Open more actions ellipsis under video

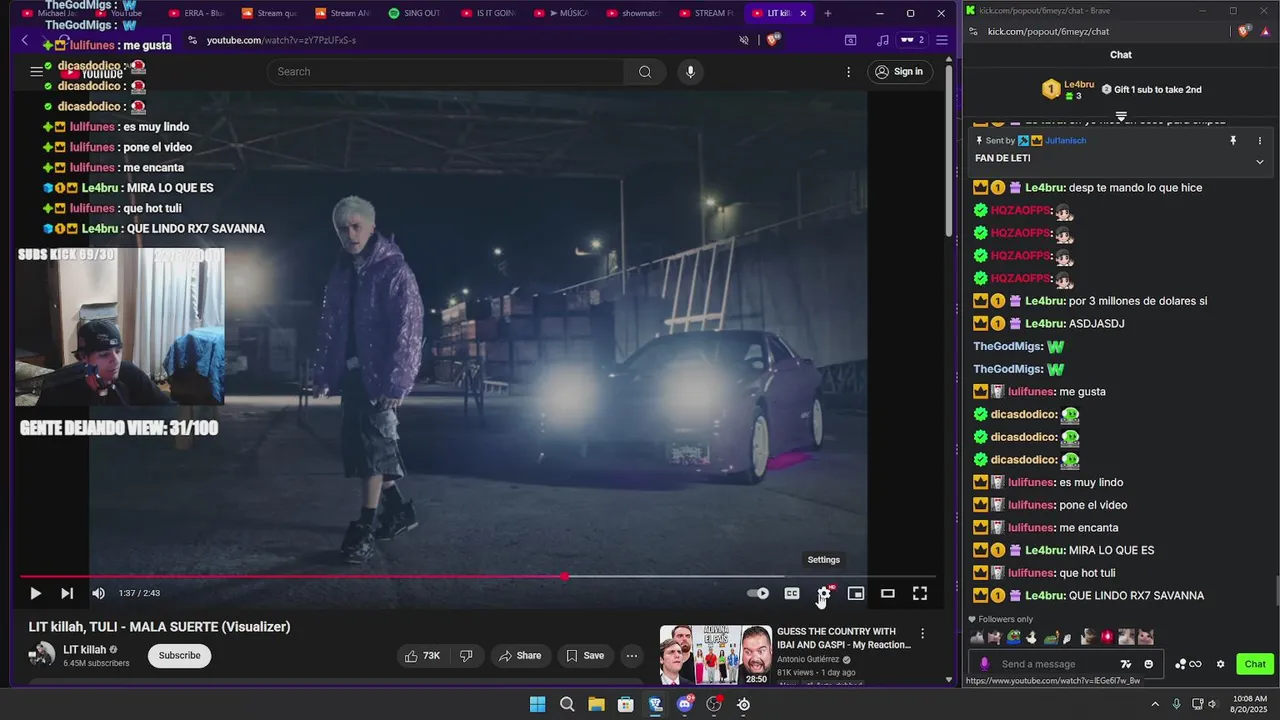(x=632, y=656)
